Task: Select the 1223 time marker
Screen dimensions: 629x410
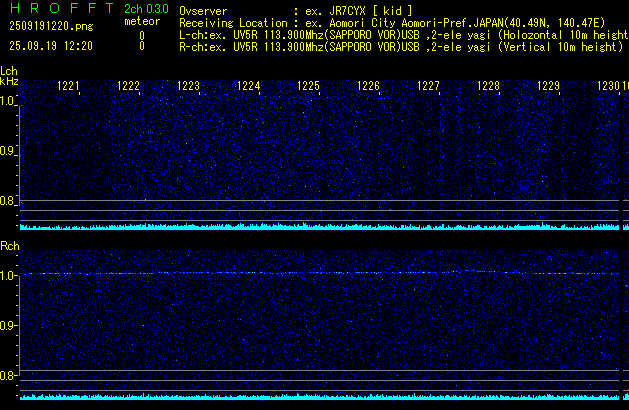Action: tap(189, 87)
